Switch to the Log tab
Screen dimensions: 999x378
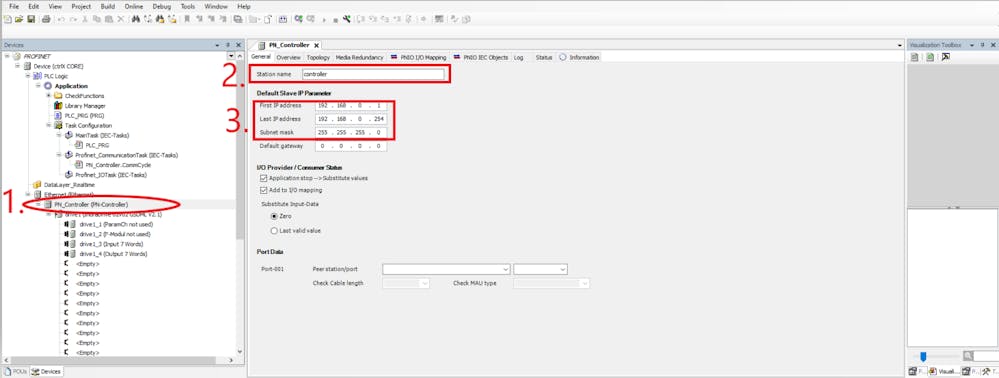pyautogui.click(x=519, y=57)
